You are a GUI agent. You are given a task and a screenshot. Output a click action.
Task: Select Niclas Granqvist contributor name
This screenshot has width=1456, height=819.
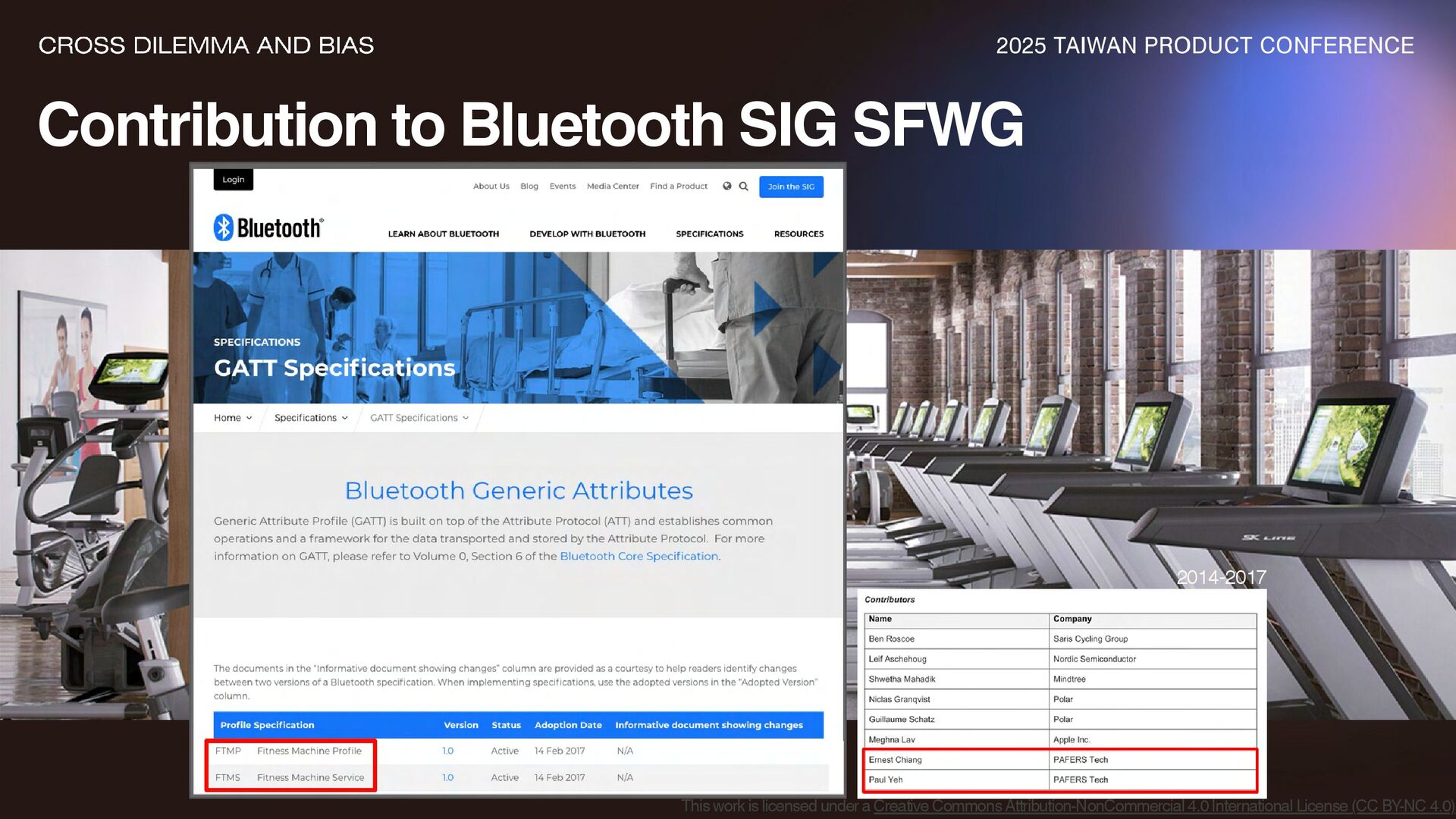(x=899, y=700)
